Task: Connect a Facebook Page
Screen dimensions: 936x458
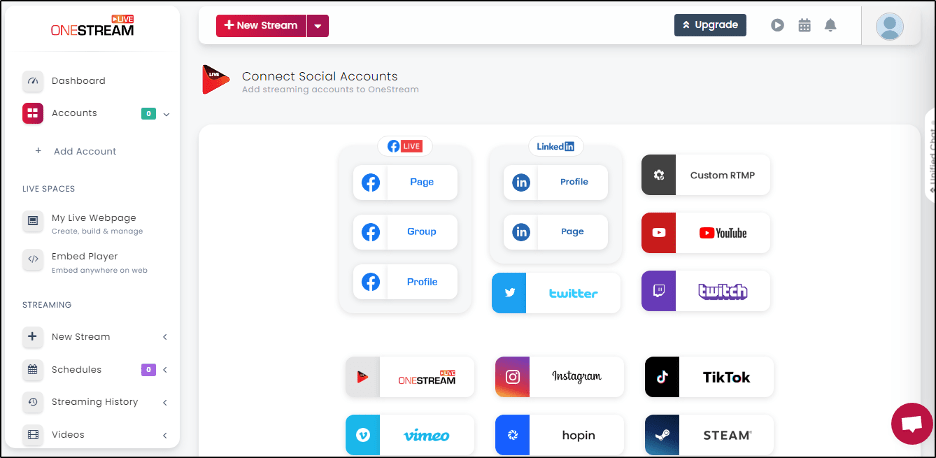Action: coord(405,183)
